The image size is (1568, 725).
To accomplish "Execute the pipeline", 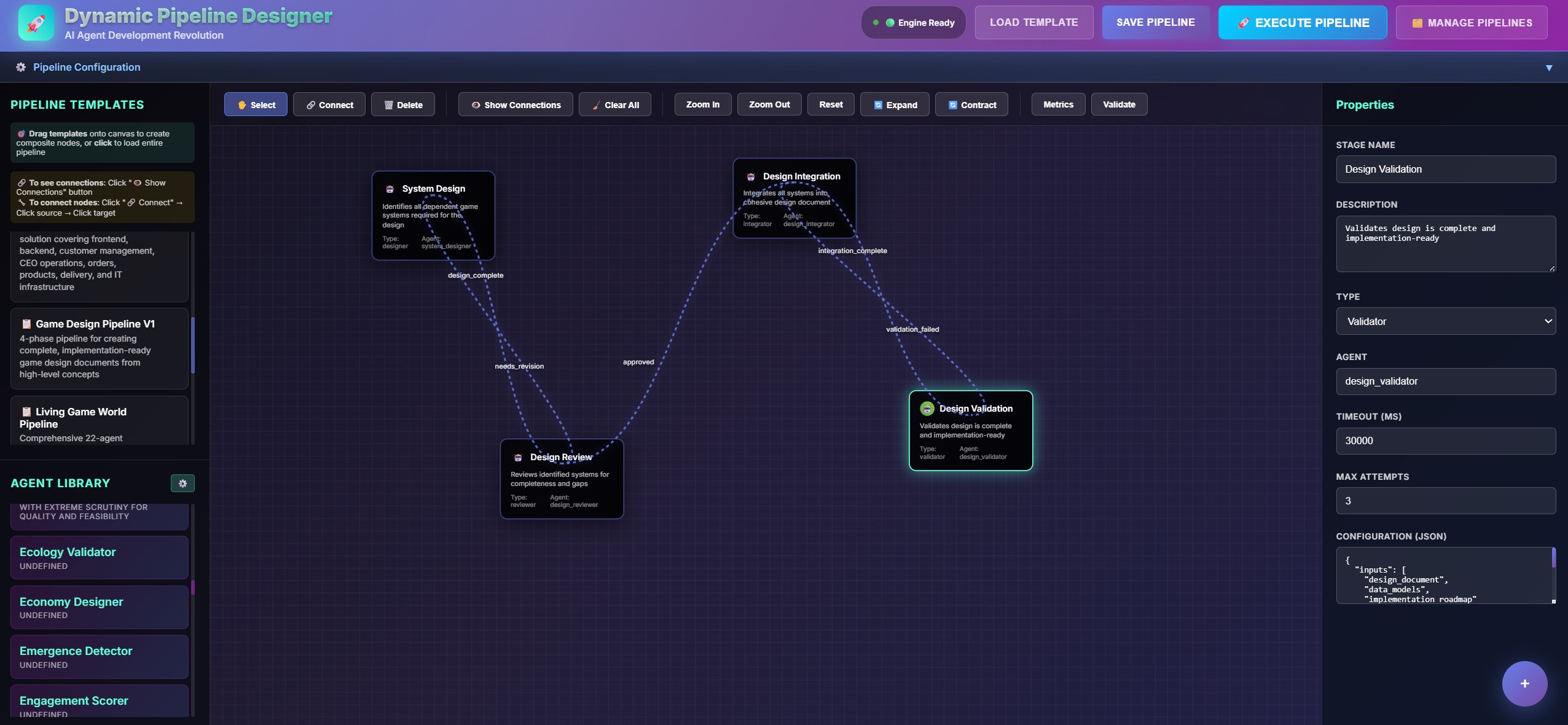I will [x=1303, y=22].
